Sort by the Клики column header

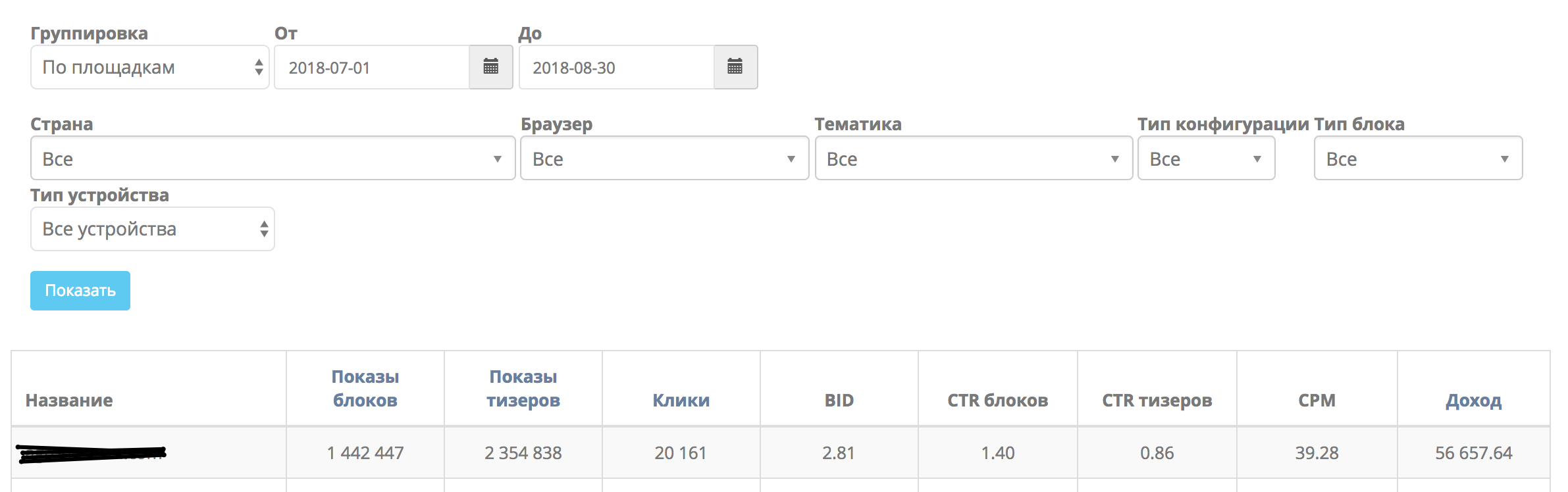click(x=681, y=400)
